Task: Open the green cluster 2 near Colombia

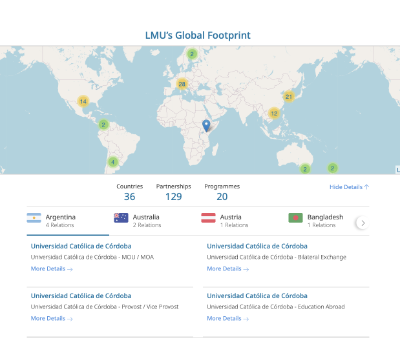Action: pos(103,125)
